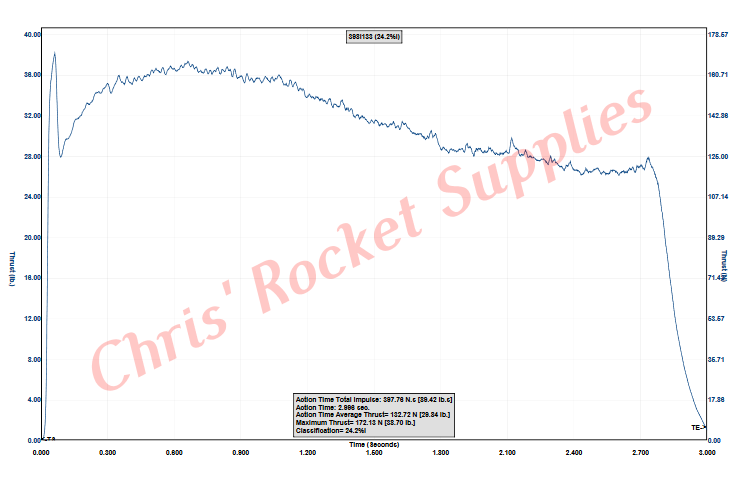Viewport: 744px width, 479px height.
Task: Select the Maximum Thrust readout in info box
Action: point(355,422)
